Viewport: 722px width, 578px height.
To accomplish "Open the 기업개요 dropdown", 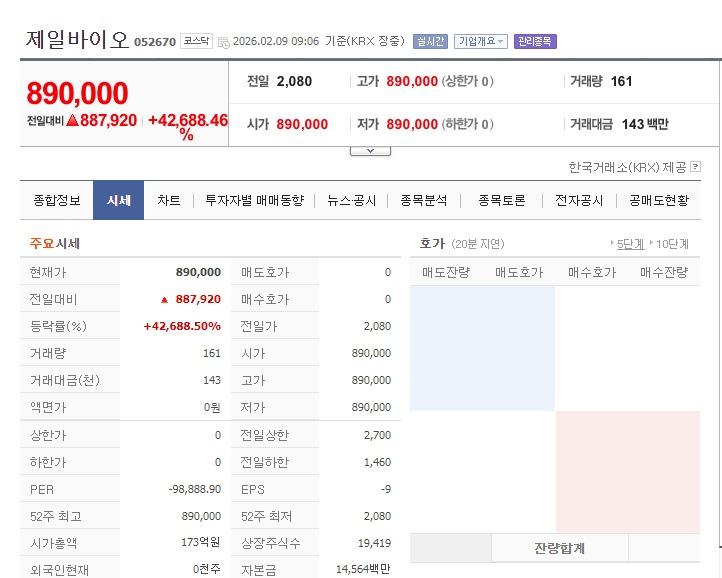I will 481,41.
